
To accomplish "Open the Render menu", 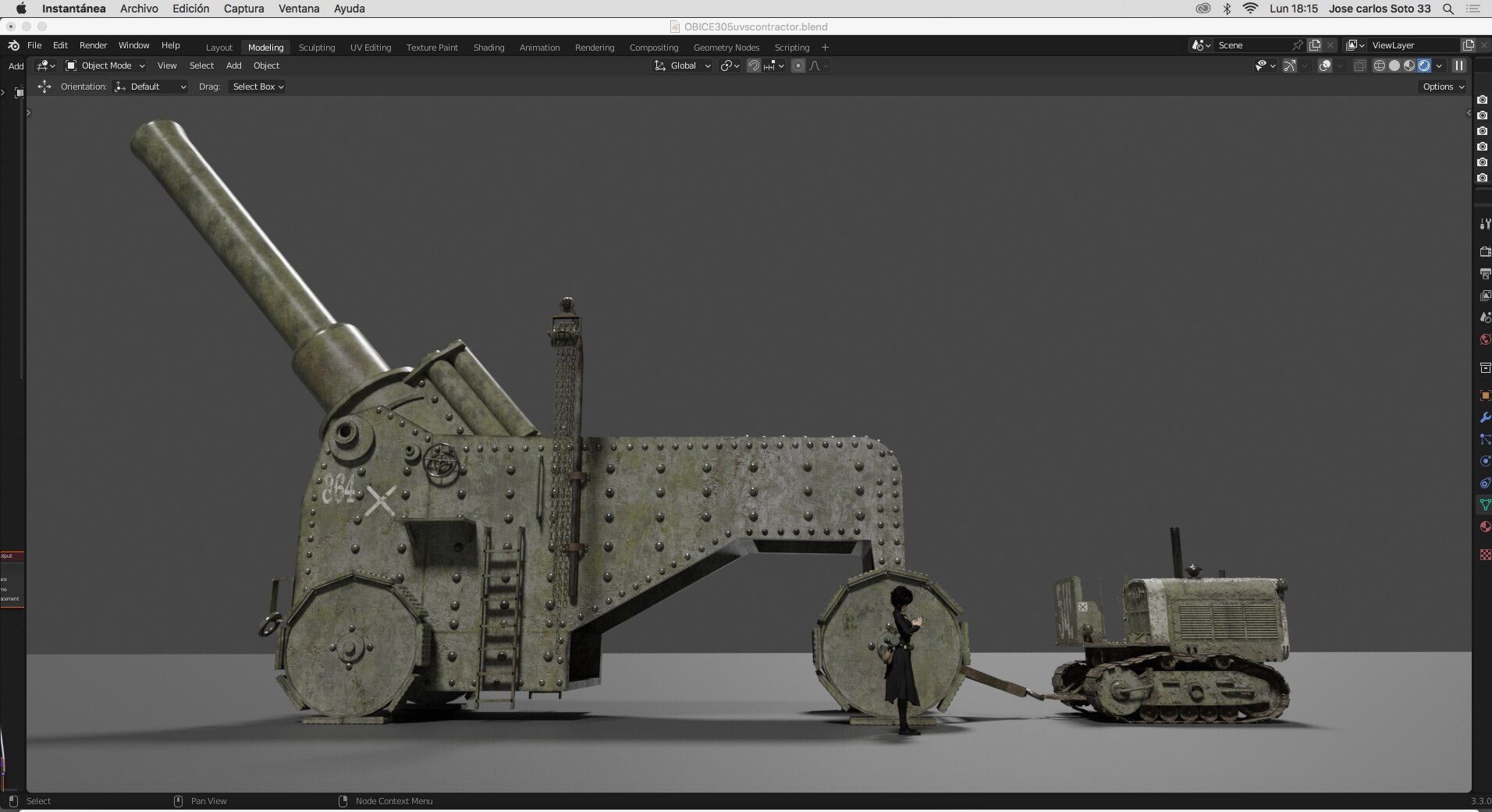I will click(x=93, y=45).
